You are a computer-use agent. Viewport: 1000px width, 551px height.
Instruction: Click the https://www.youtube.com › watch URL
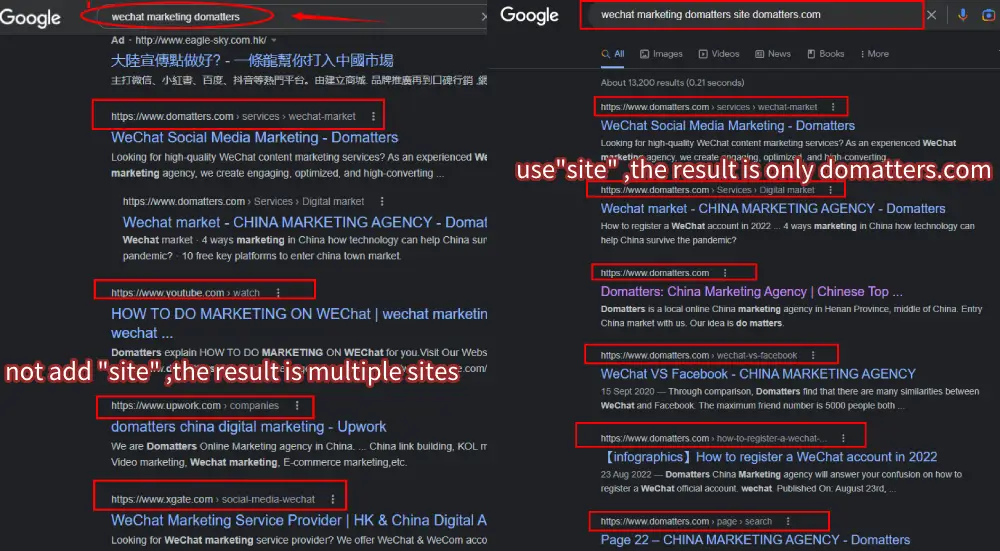[x=186, y=293]
